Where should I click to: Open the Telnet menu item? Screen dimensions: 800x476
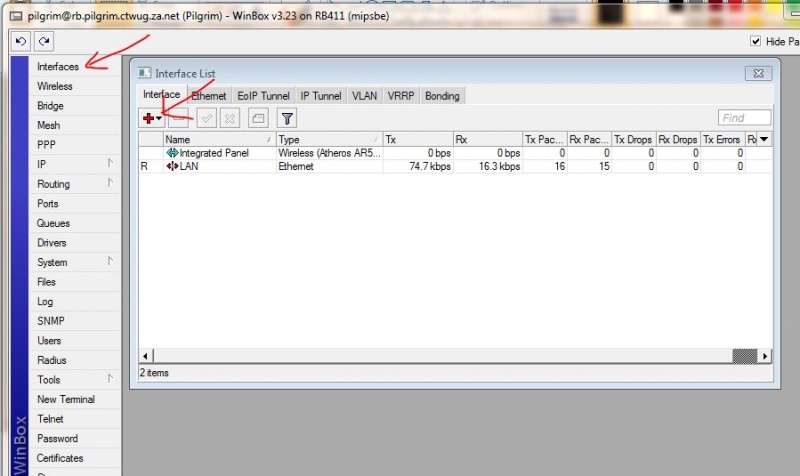(x=50, y=419)
